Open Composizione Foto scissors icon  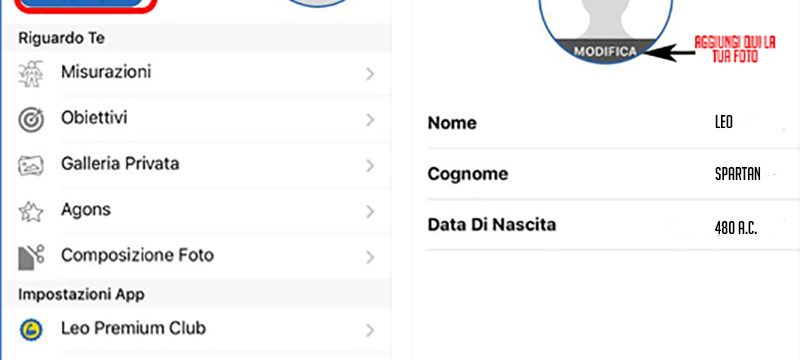(31, 257)
